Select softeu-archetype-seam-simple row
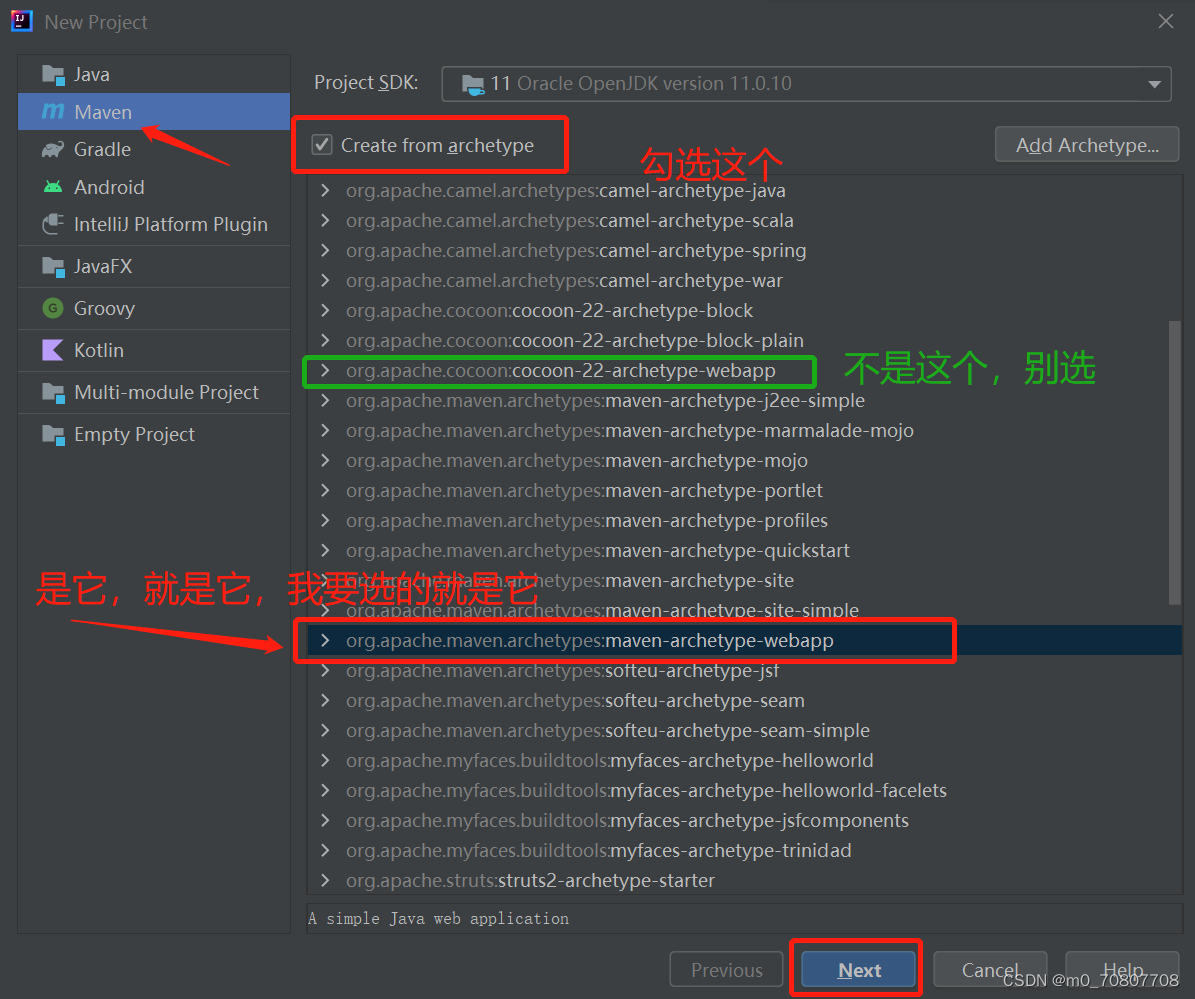1195x999 pixels. 745,731
